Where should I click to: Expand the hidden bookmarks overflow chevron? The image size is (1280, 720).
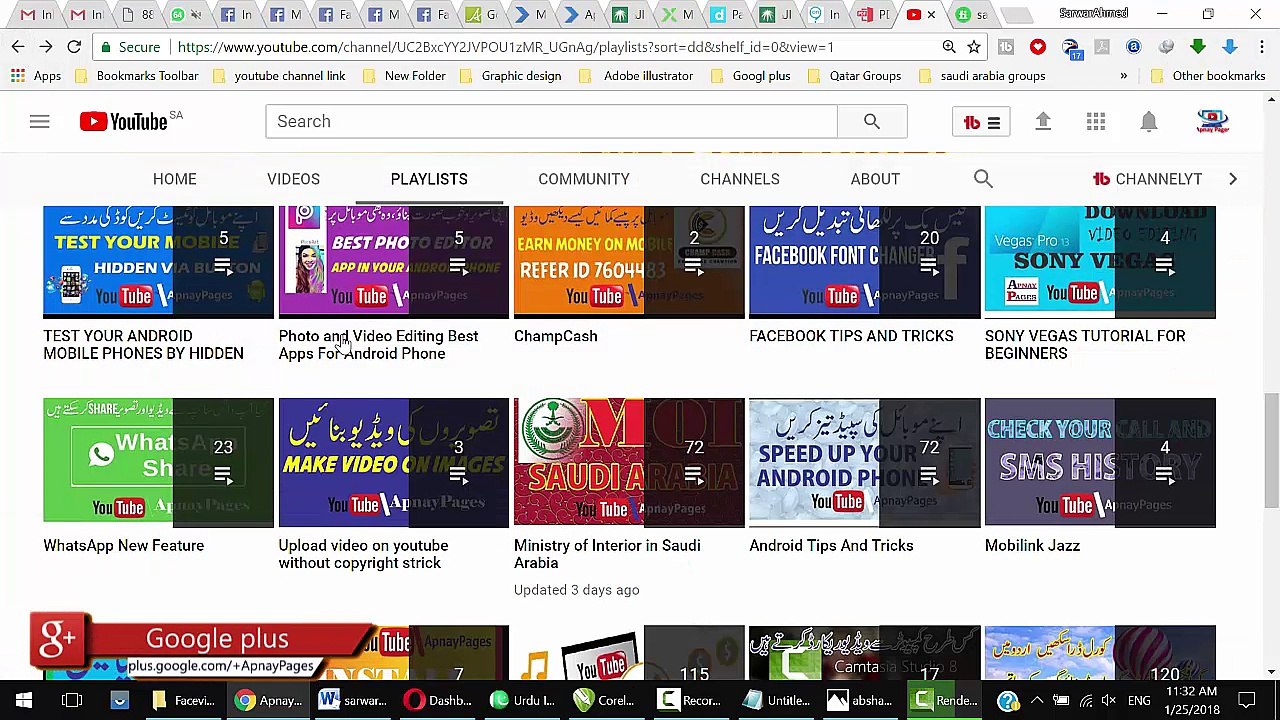1123,76
